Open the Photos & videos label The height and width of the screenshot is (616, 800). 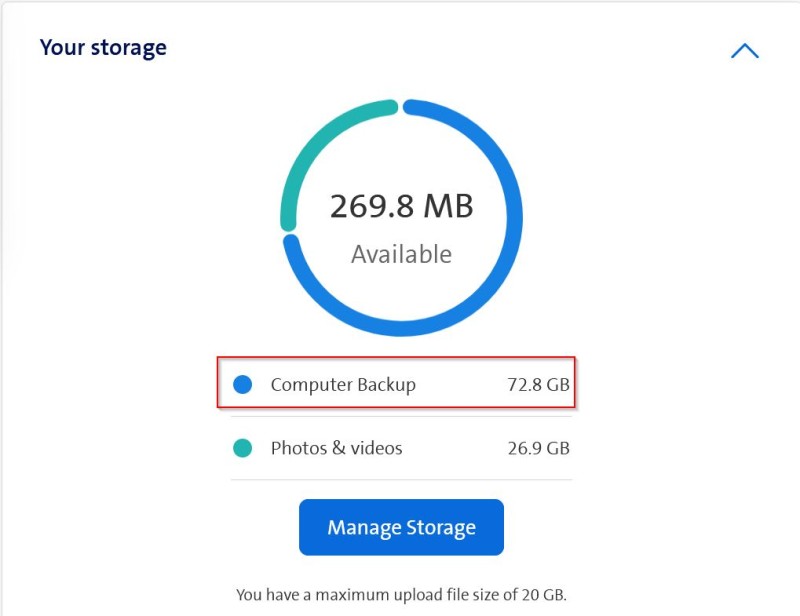(x=336, y=448)
